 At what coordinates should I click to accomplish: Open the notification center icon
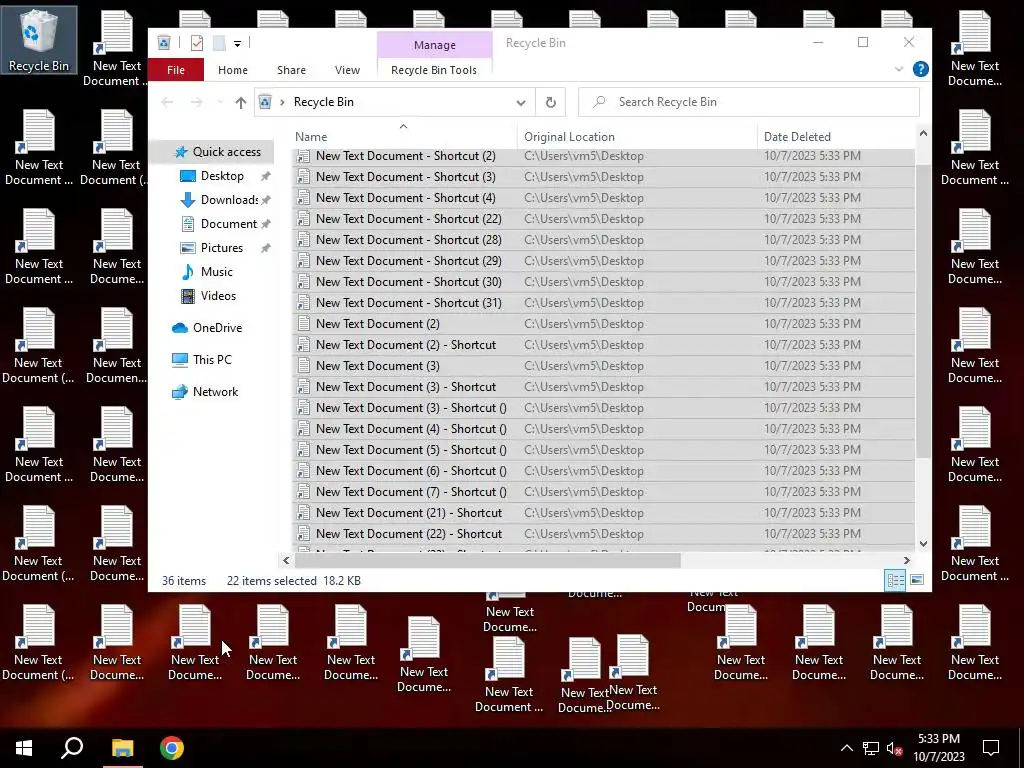[x=991, y=748]
